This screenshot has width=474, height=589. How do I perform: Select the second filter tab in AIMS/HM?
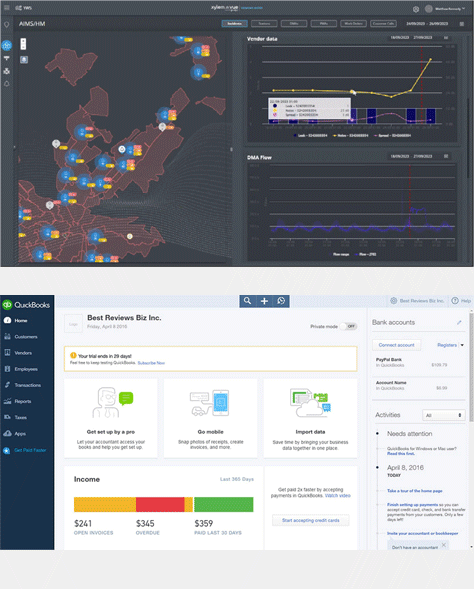point(264,24)
